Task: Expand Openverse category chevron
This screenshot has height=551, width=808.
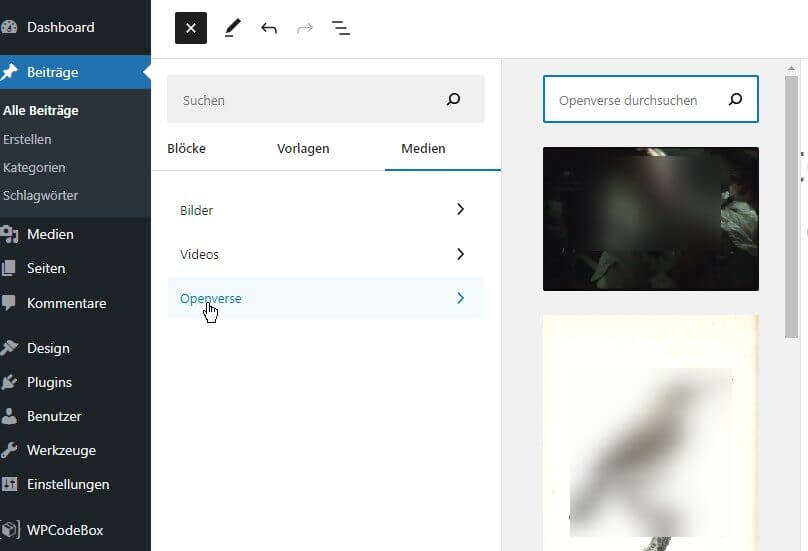Action: pyautogui.click(x=460, y=298)
